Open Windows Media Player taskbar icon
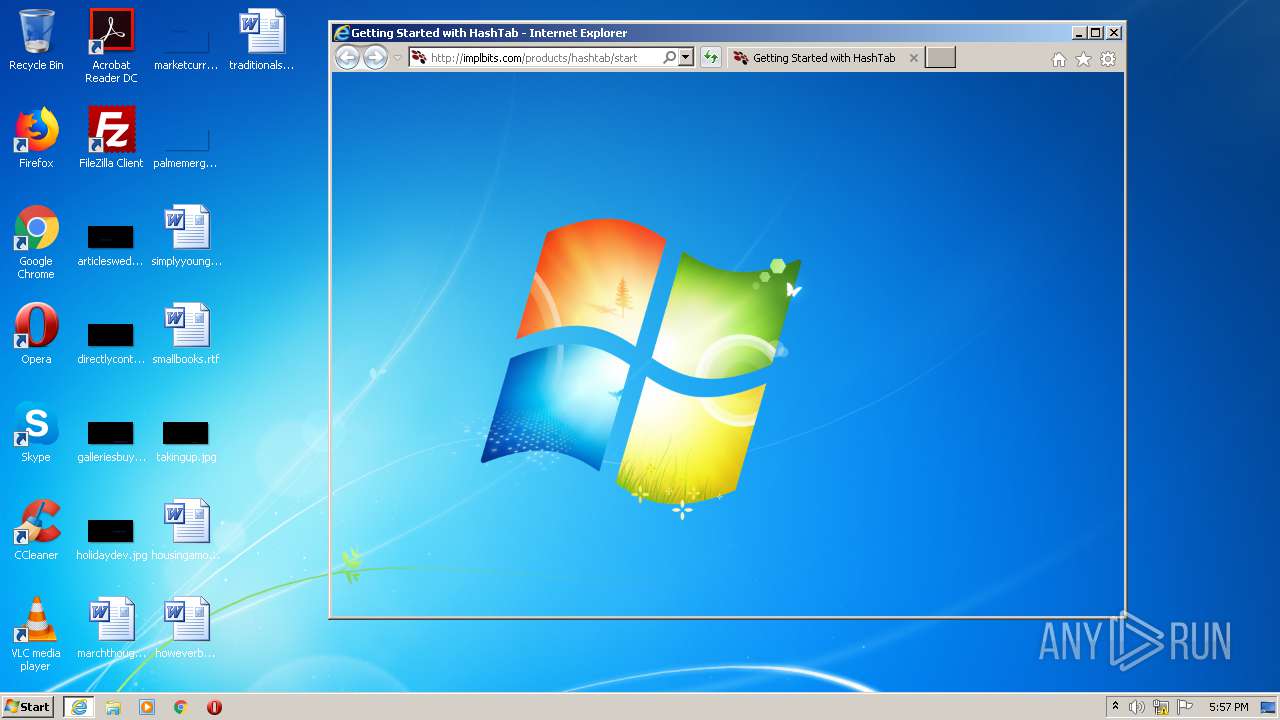 point(147,707)
